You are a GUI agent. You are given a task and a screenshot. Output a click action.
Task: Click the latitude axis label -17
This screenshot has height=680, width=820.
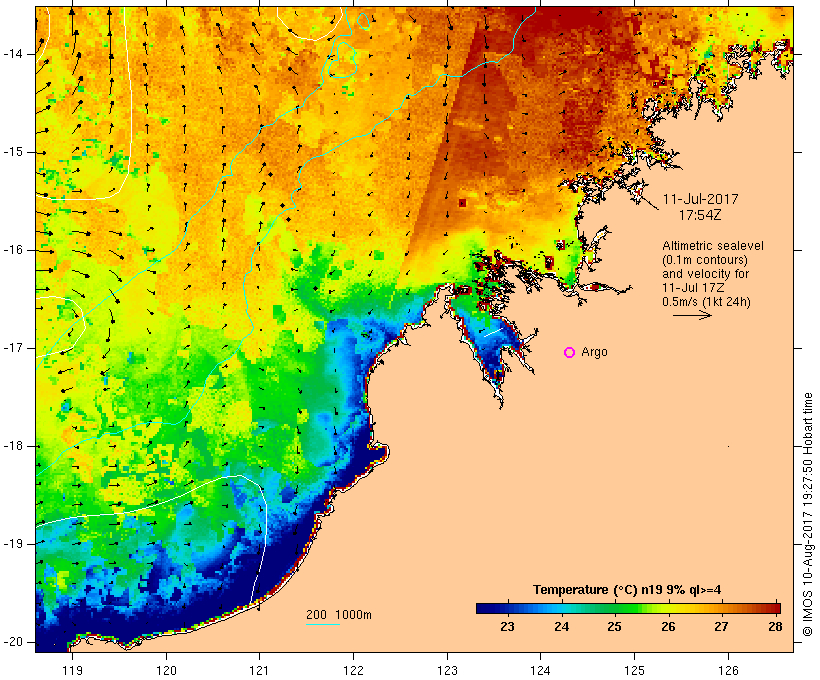(13, 348)
